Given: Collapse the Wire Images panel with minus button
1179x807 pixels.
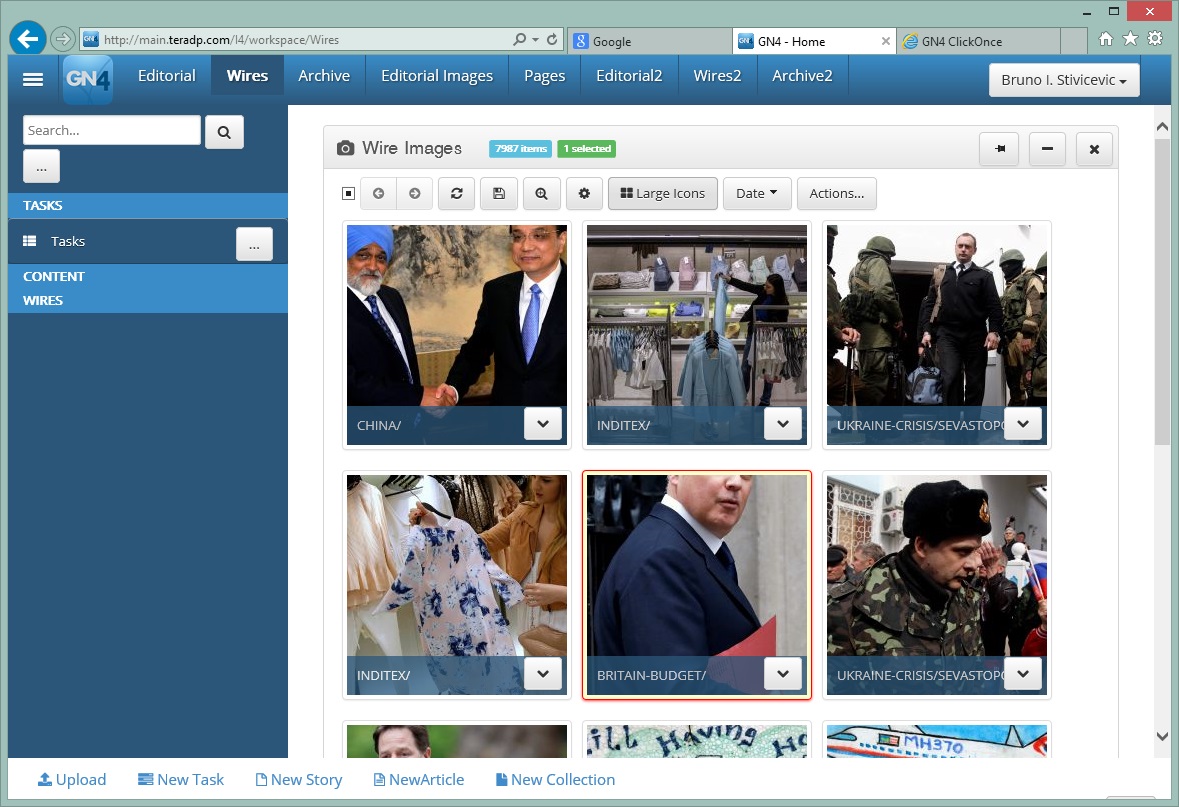Looking at the screenshot, I should pos(1047,149).
